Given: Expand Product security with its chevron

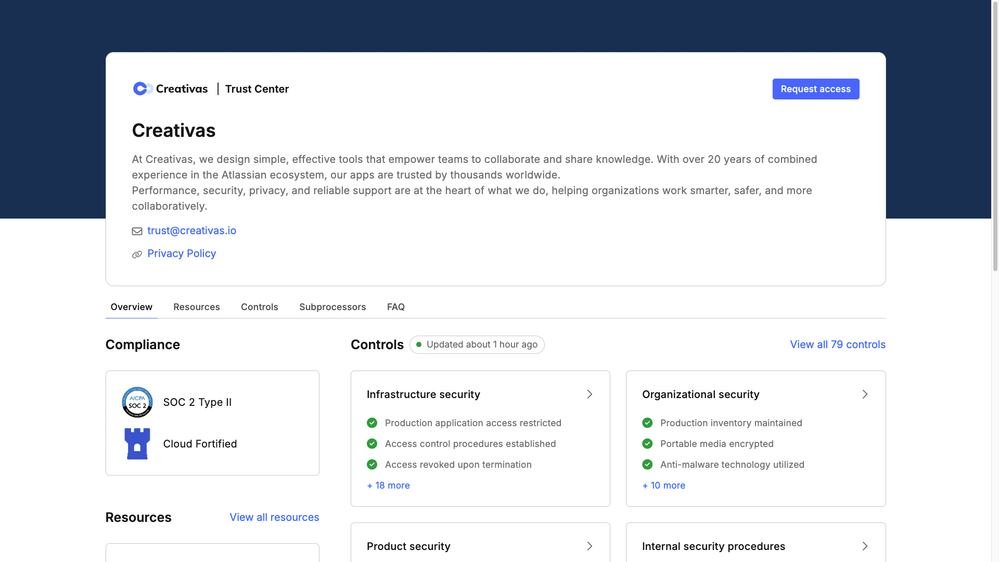Looking at the screenshot, I should point(589,546).
